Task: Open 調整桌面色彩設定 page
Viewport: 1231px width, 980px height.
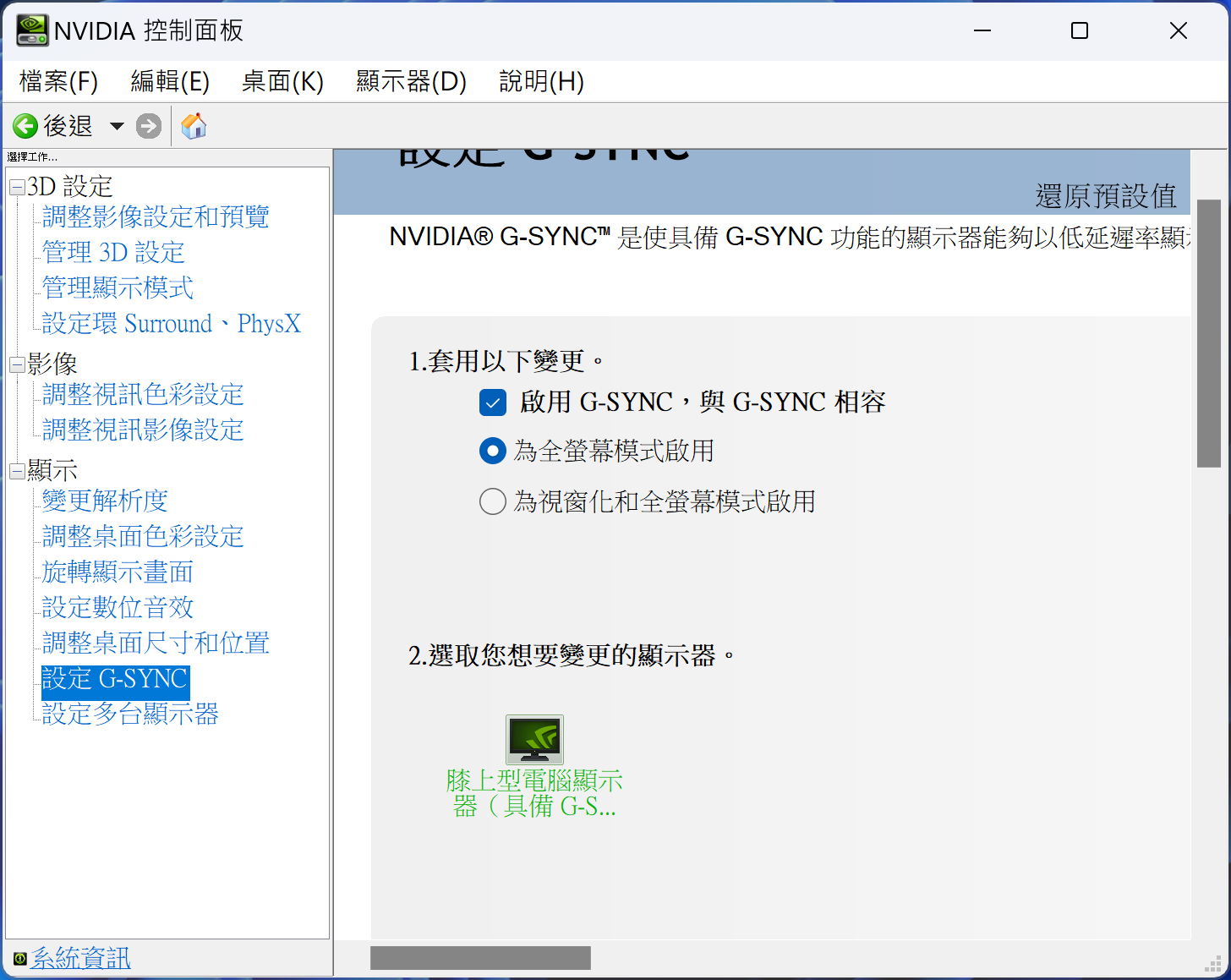Action: coord(143,537)
